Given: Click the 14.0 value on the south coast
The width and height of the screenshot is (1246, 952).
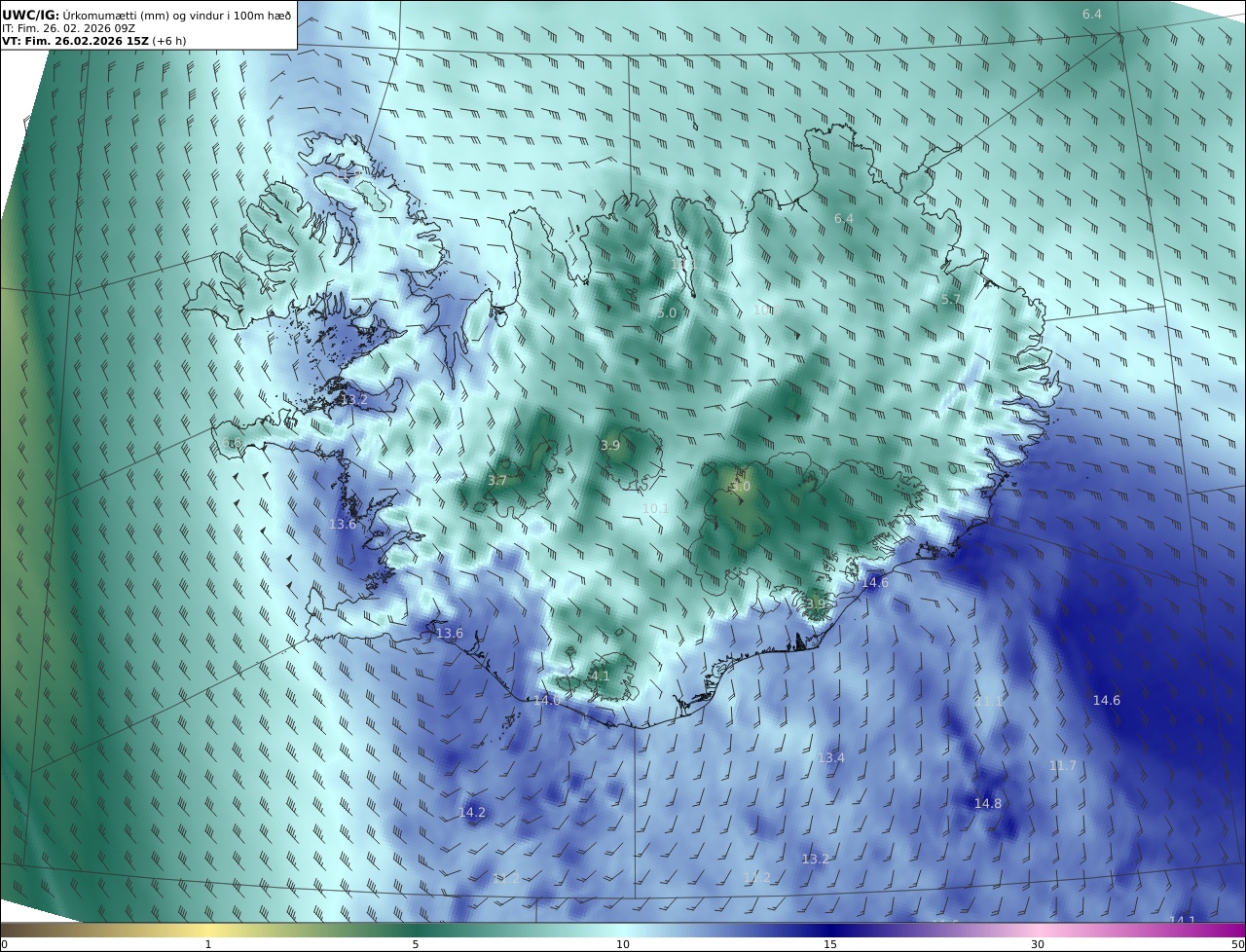Looking at the screenshot, I should [546, 701].
